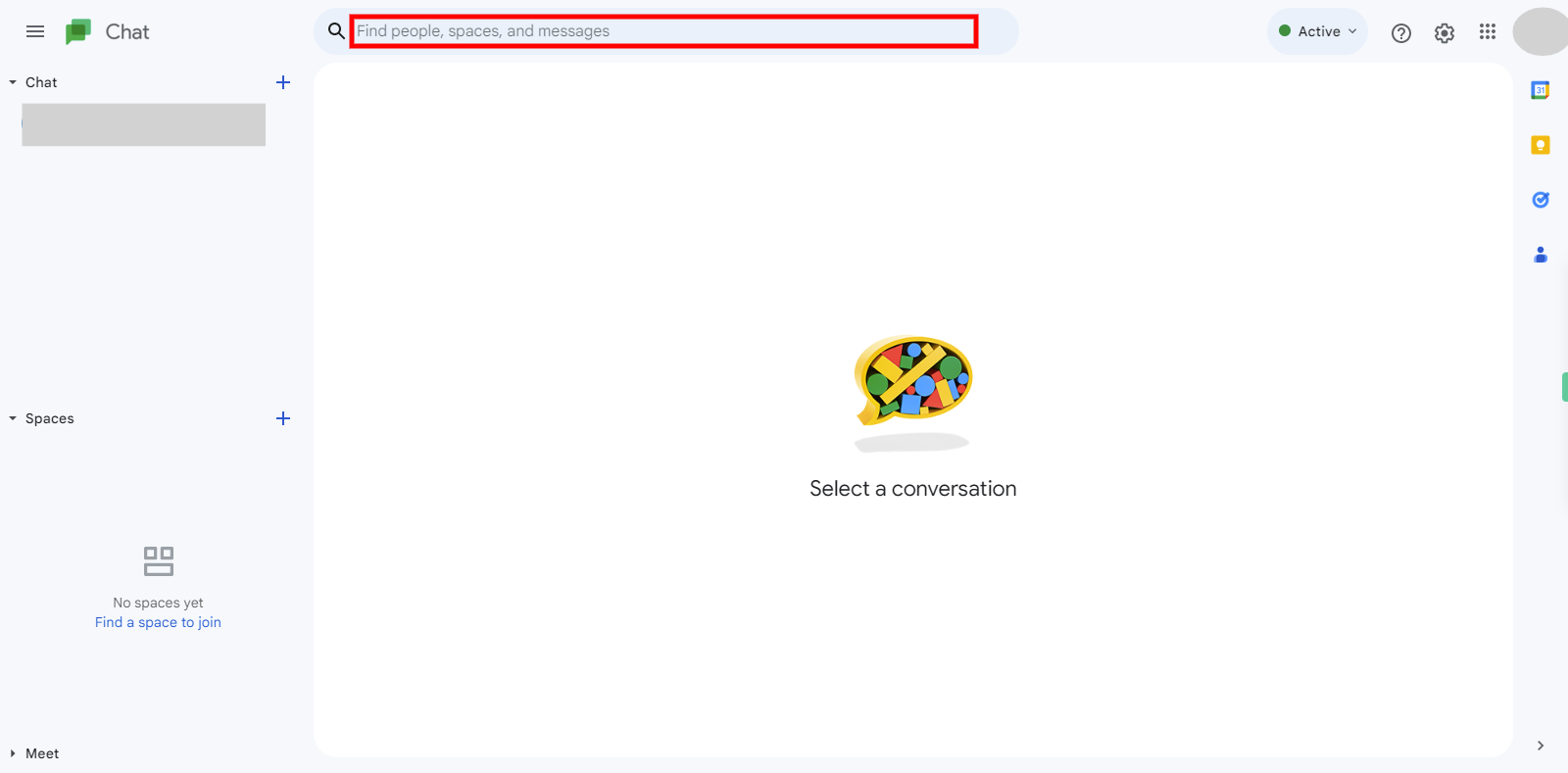Click the Find a space to join link
Screen dimensions: 1568x773
pyautogui.click(x=158, y=622)
